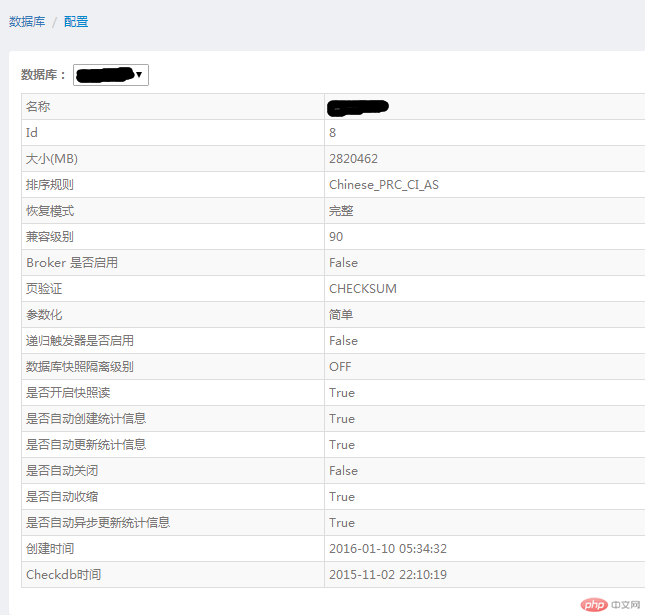Click the 简单 parameterization value

[341, 315]
